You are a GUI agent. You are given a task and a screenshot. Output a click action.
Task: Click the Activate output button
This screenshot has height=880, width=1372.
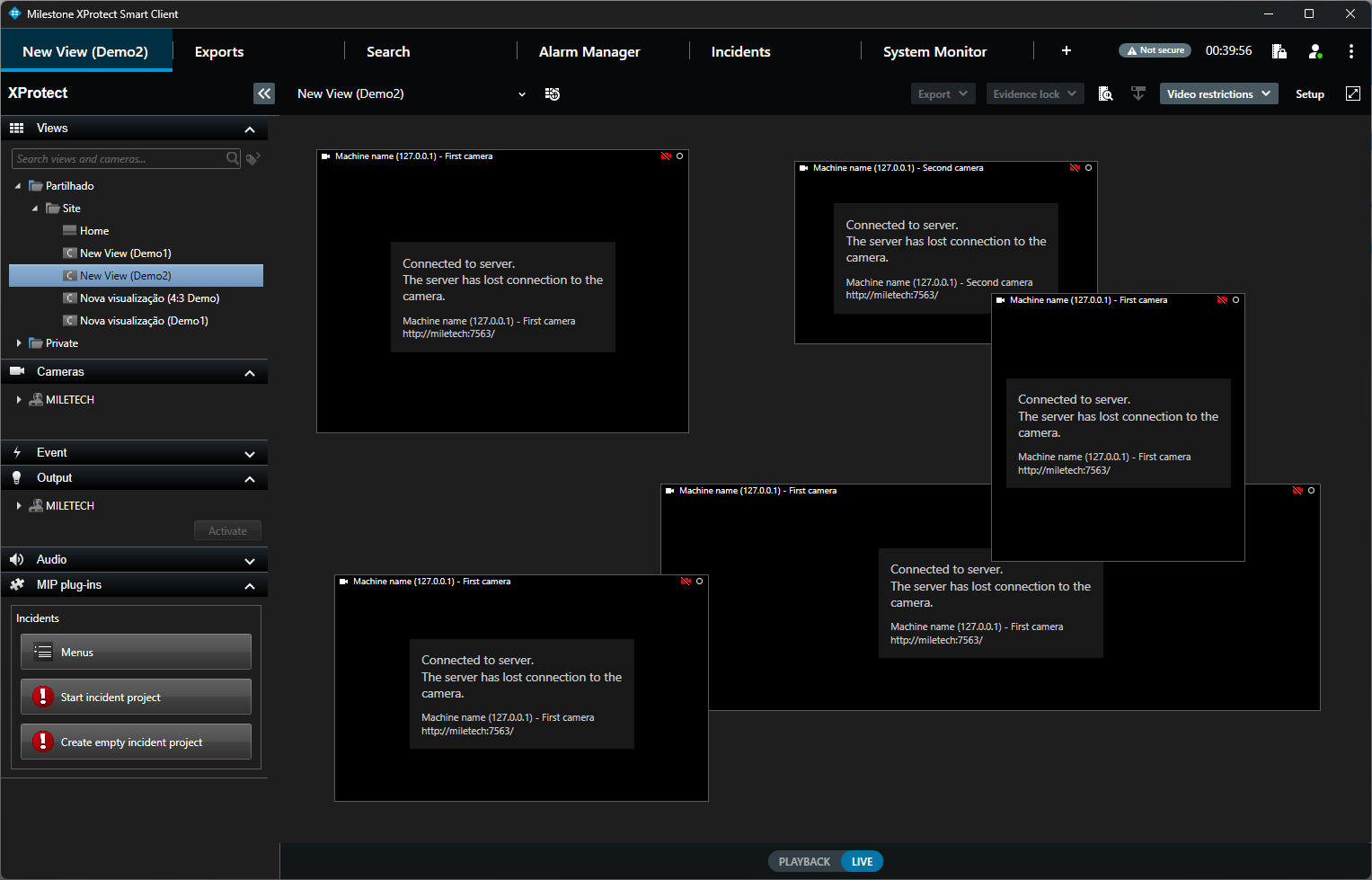point(228,530)
